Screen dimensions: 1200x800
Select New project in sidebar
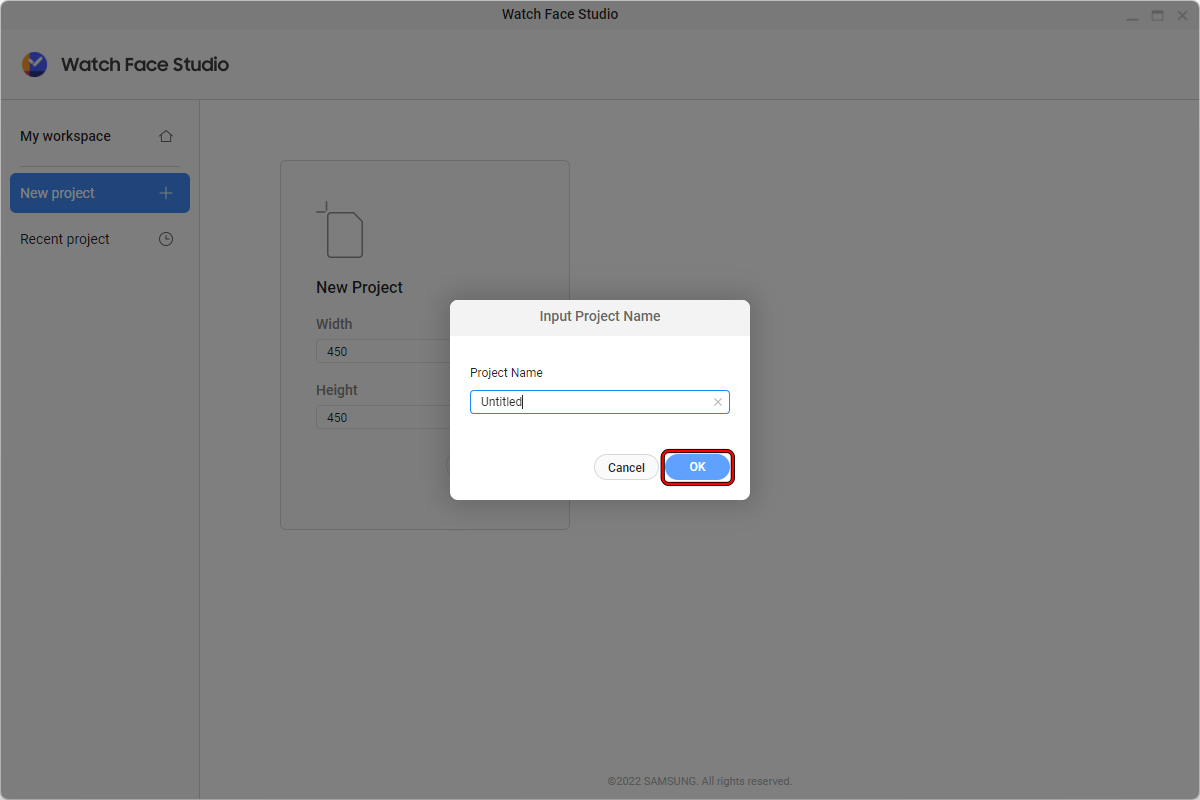tap(100, 193)
